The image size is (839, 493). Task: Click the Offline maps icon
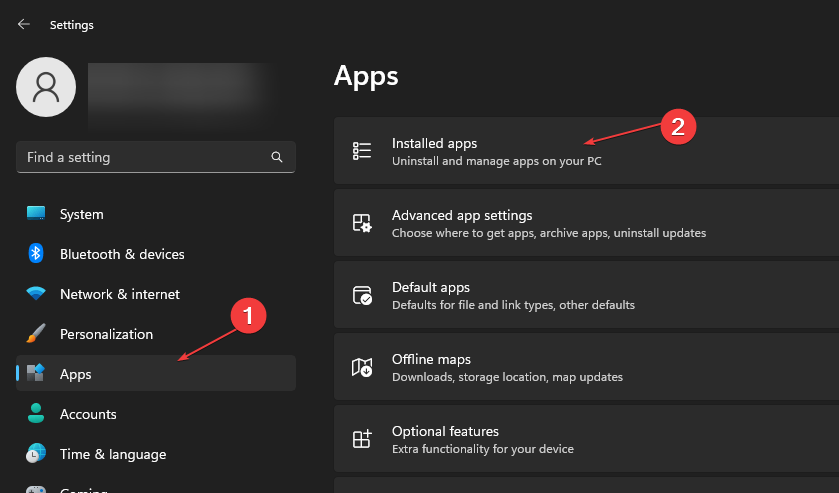coord(362,367)
